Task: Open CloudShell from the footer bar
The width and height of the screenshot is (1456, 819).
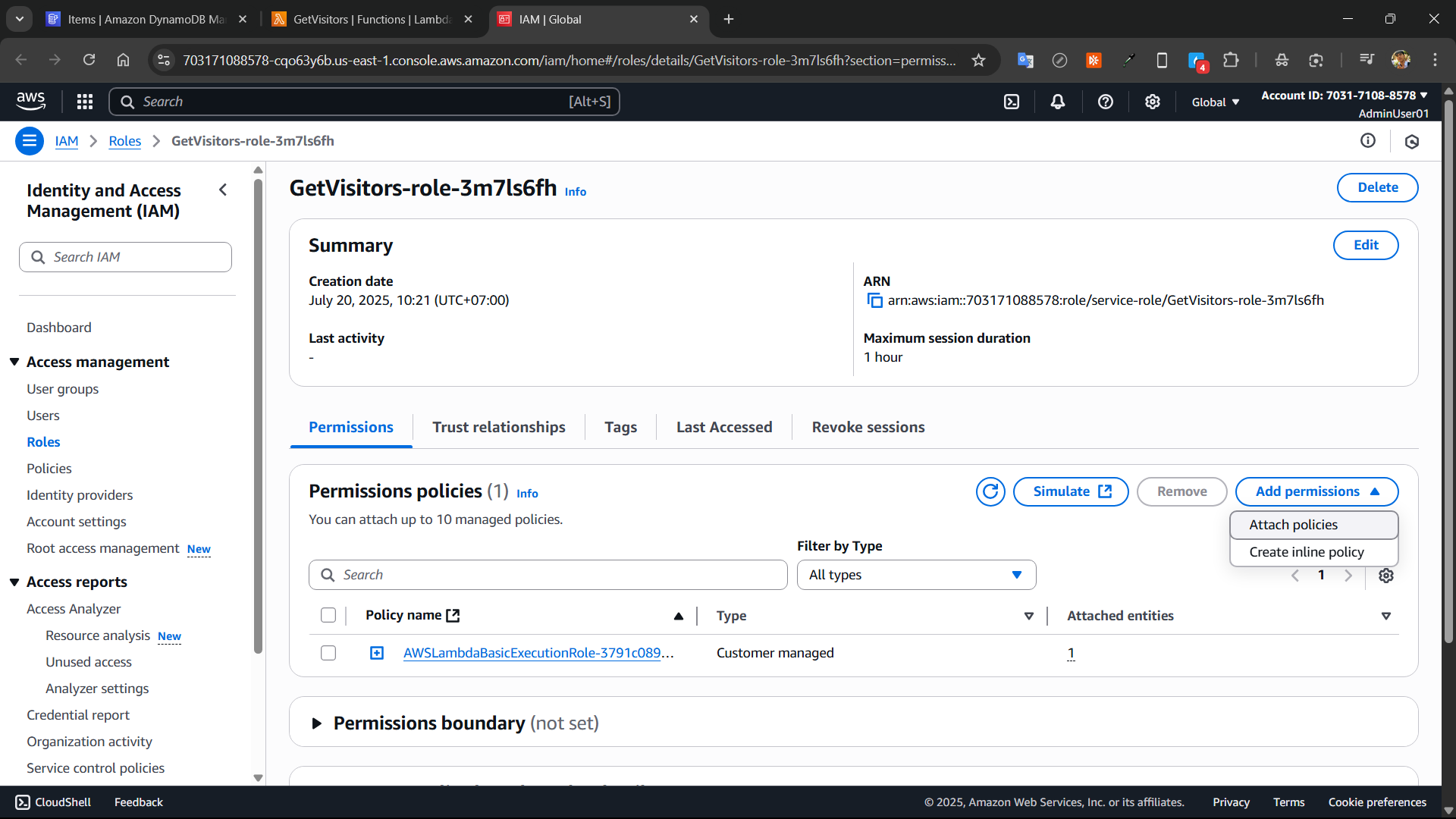Action: coord(53,802)
